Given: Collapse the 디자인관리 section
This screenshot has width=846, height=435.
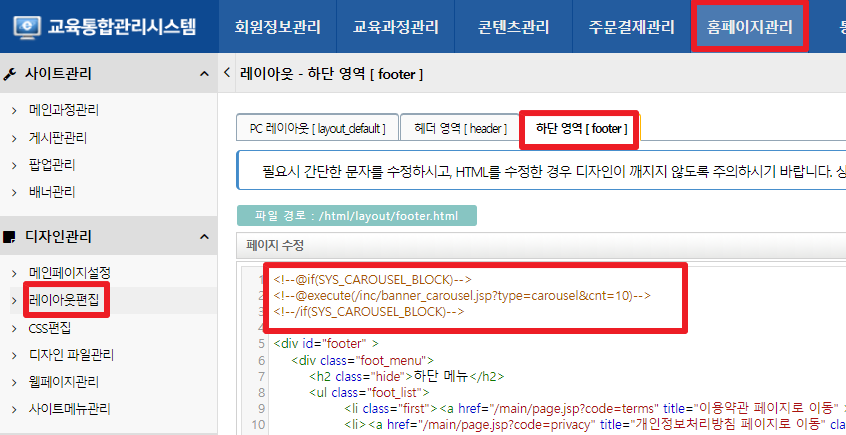Looking at the screenshot, I should pos(204,237).
